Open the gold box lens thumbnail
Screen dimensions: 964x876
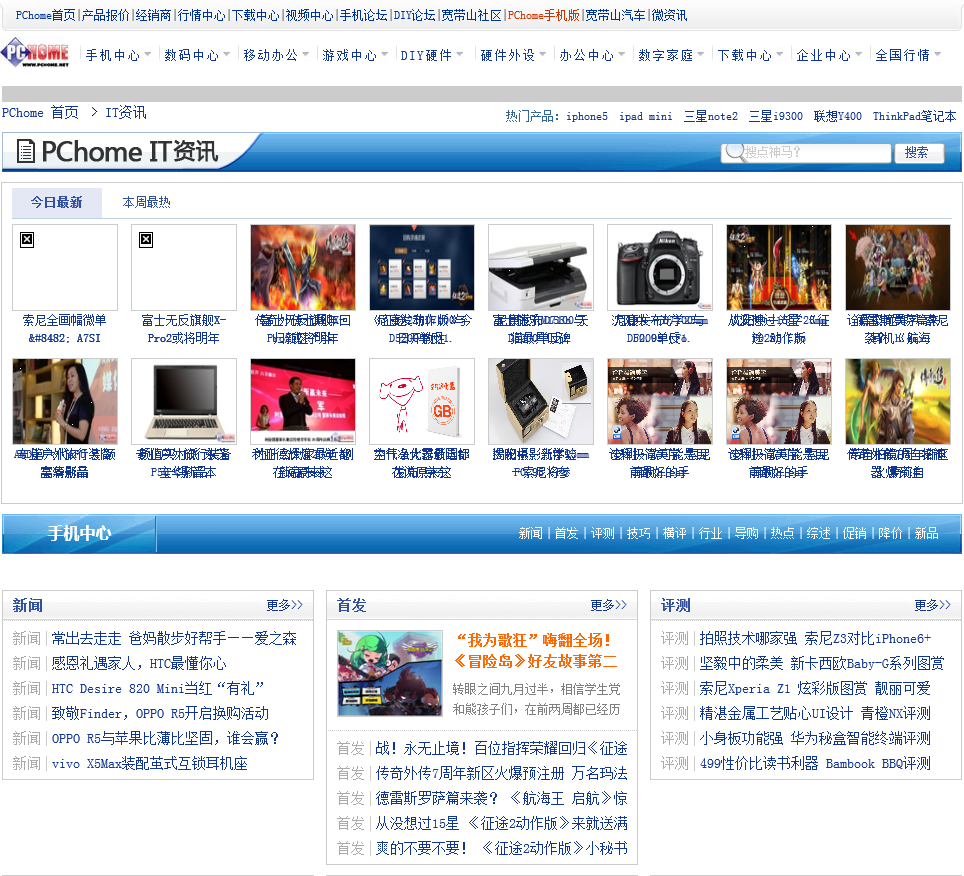(x=541, y=401)
